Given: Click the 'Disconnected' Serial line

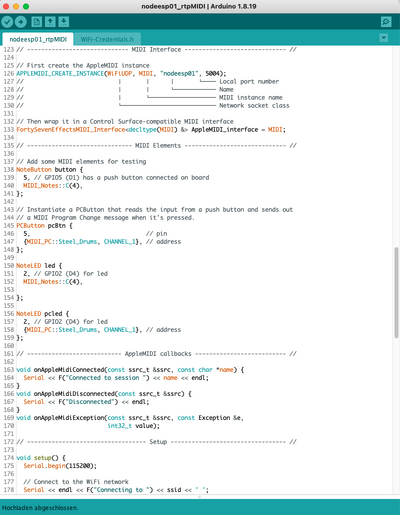Looking at the screenshot, I should [86, 401].
